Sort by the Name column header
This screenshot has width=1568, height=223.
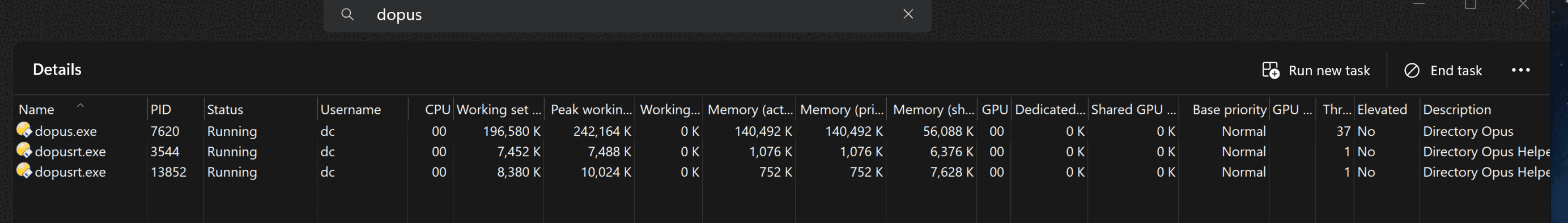pyautogui.click(x=36, y=109)
